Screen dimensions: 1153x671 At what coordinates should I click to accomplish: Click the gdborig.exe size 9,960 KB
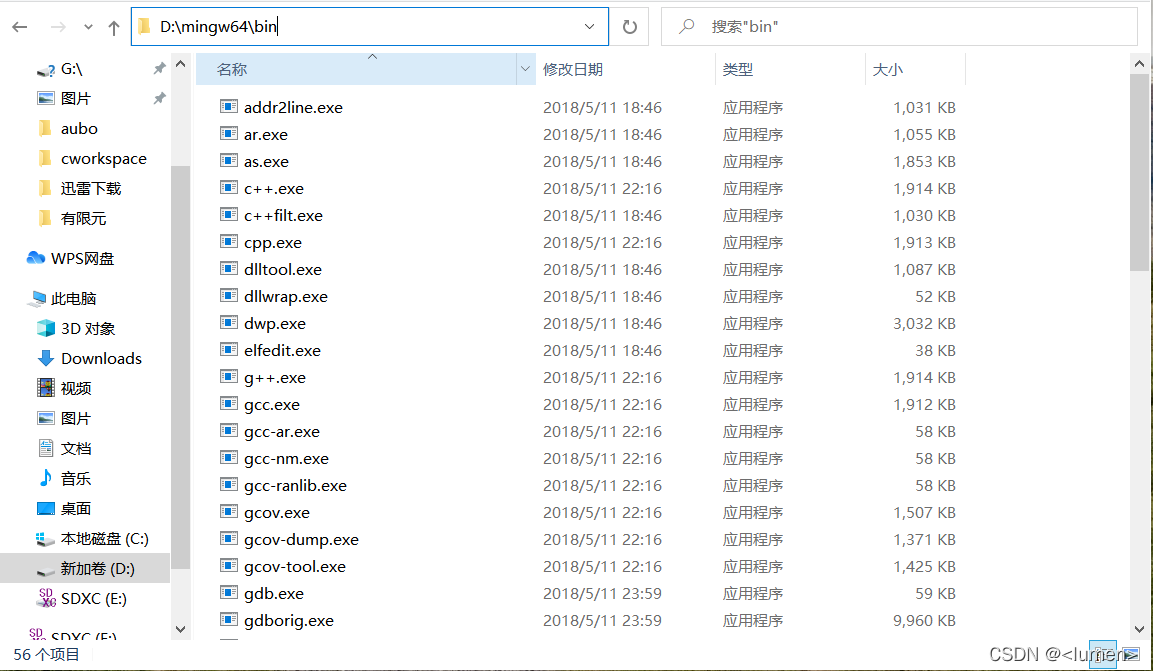pyautogui.click(x=924, y=620)
